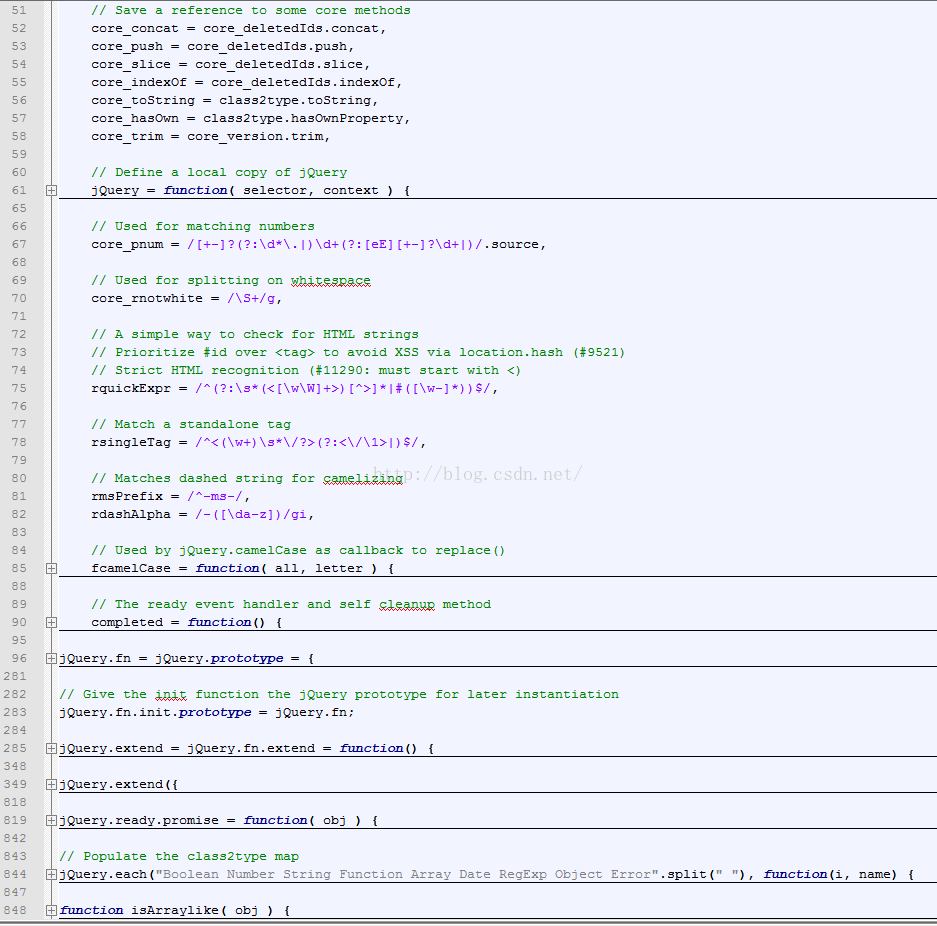Click the underlined word 'whitespace' on line 69
The height and width of the screenshot is (926, 937).
(330, 280)
